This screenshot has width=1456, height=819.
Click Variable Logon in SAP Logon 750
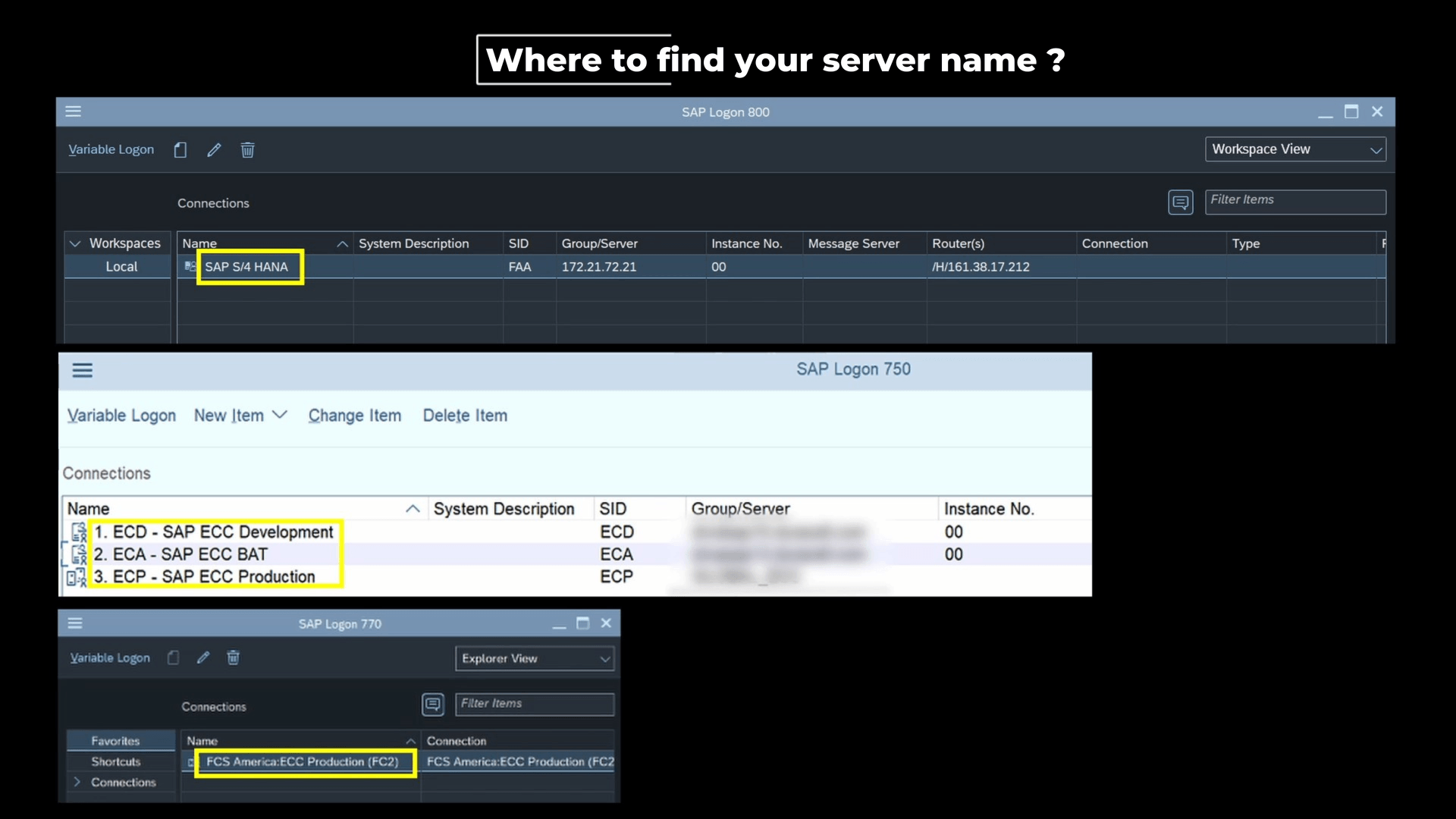coord(121,415)
